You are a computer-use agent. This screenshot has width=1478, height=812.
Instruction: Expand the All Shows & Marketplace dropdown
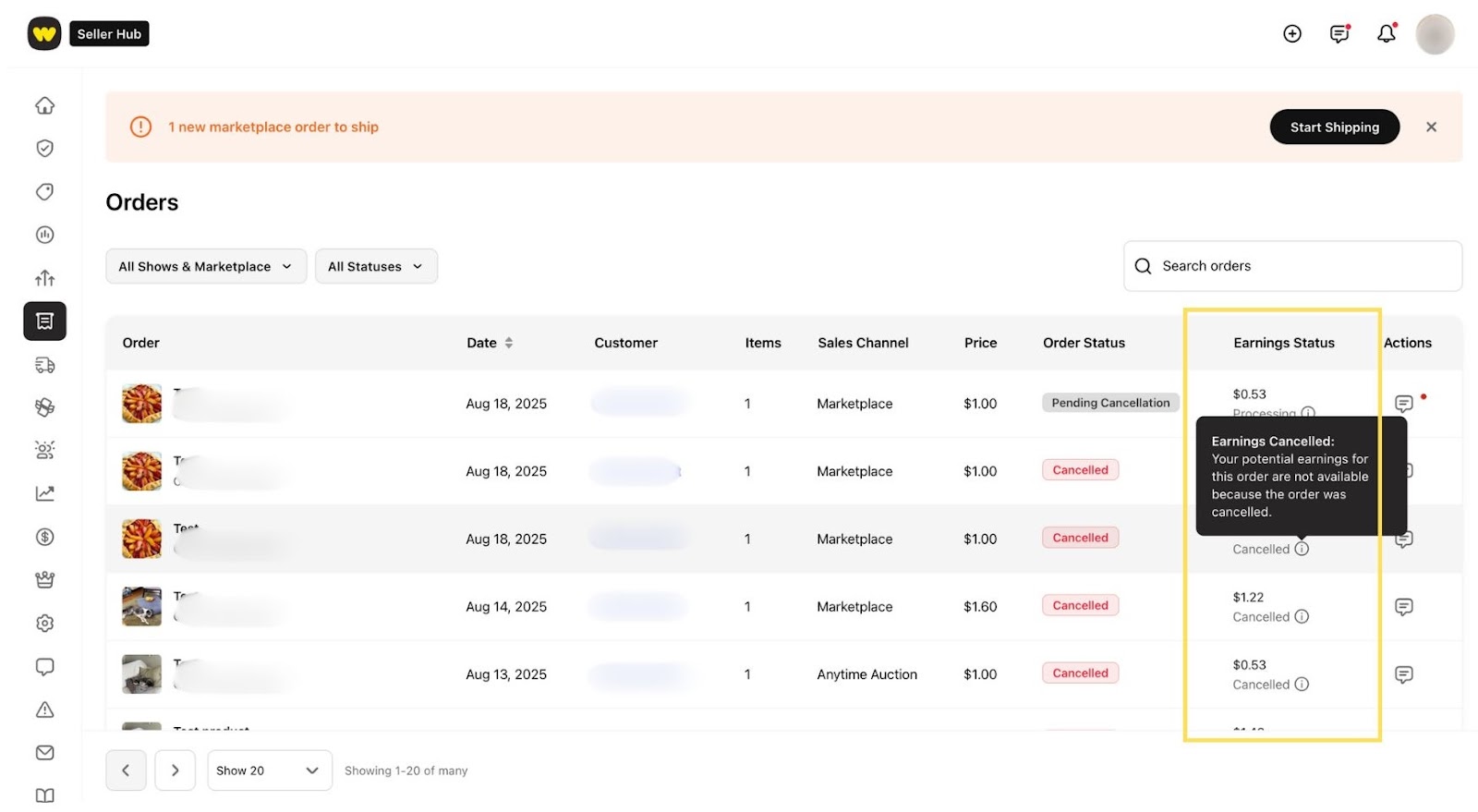(205, 267)
